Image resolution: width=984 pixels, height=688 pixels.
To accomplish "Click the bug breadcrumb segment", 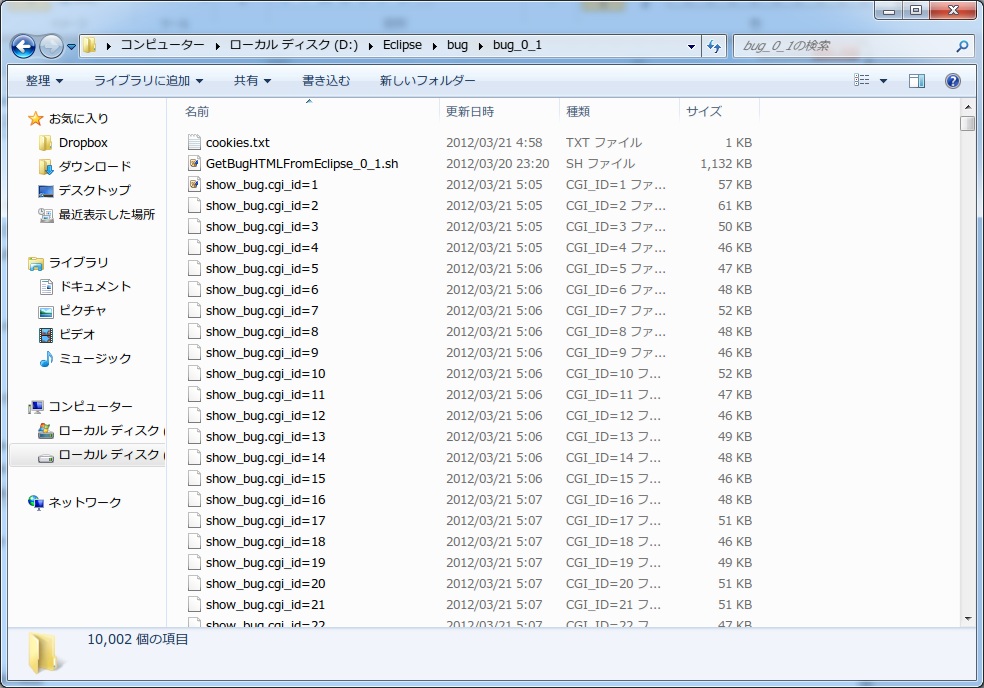I will tap(457, 45).
